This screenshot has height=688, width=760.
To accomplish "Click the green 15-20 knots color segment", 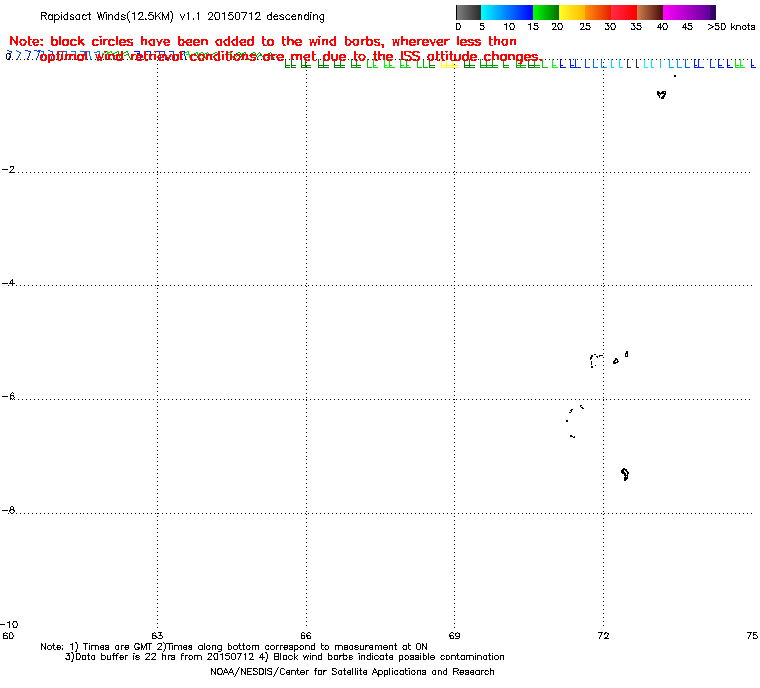I will click(546, 12).
